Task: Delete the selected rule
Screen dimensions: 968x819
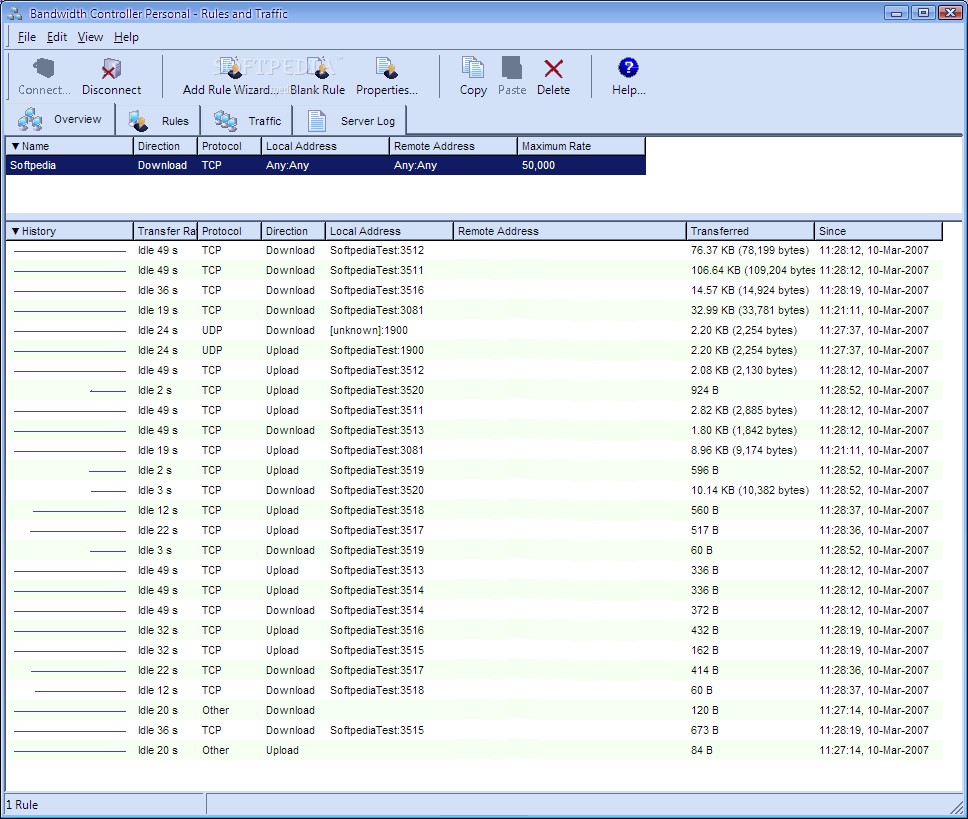Action: tap(553, 75)
